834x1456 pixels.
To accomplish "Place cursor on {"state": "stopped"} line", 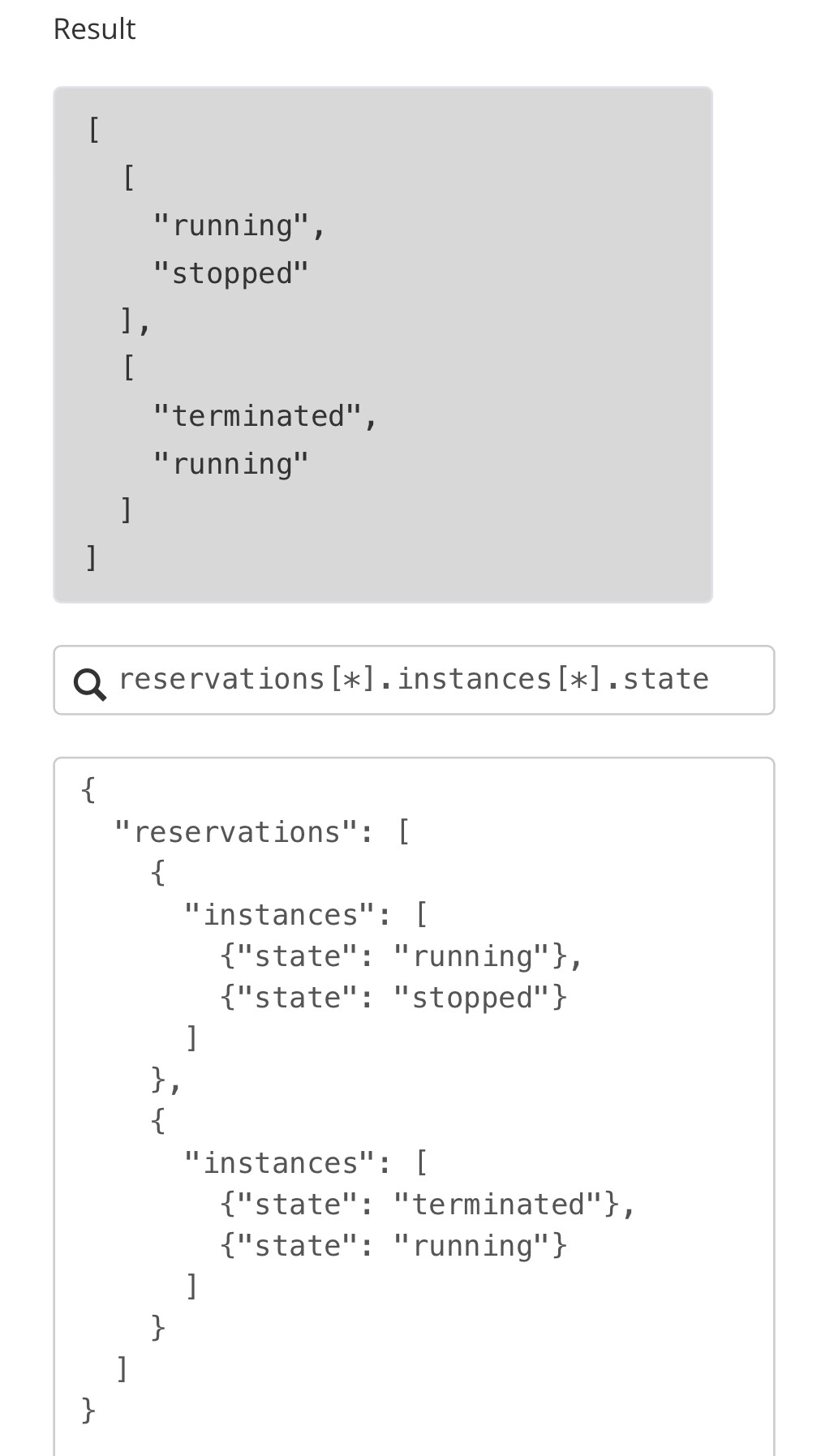I will tap(394, 998).
